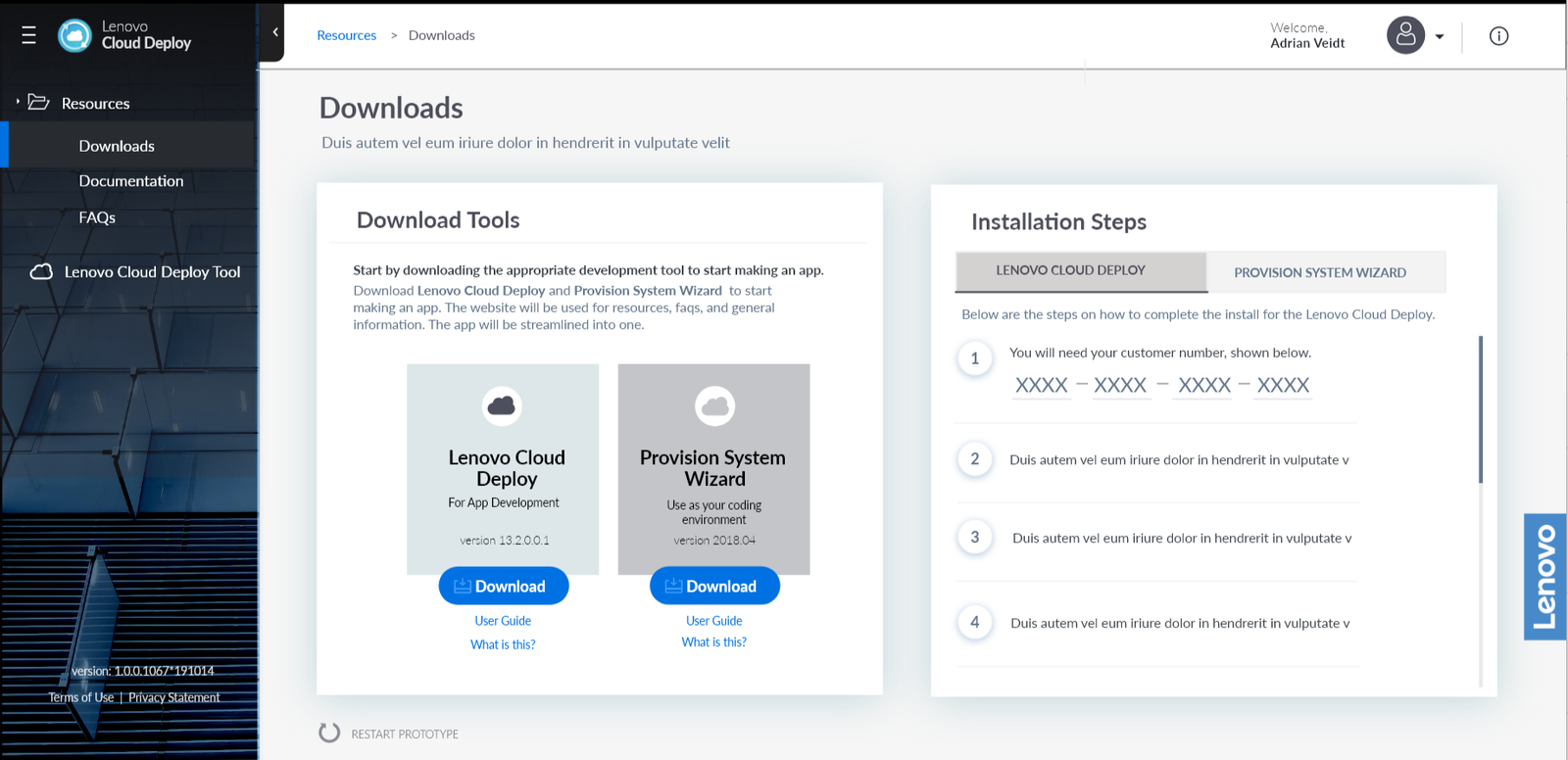The height and width of the screenshot is (760, 1568).
Task: Click the Lenovo Cloud Deploy logo icon
Action: pos(74,35)
